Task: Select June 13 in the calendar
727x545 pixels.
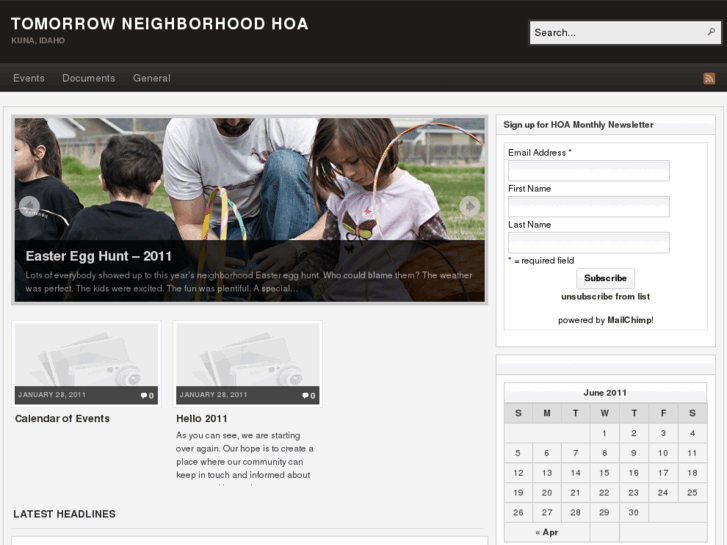Action: (x=547, y=473)
